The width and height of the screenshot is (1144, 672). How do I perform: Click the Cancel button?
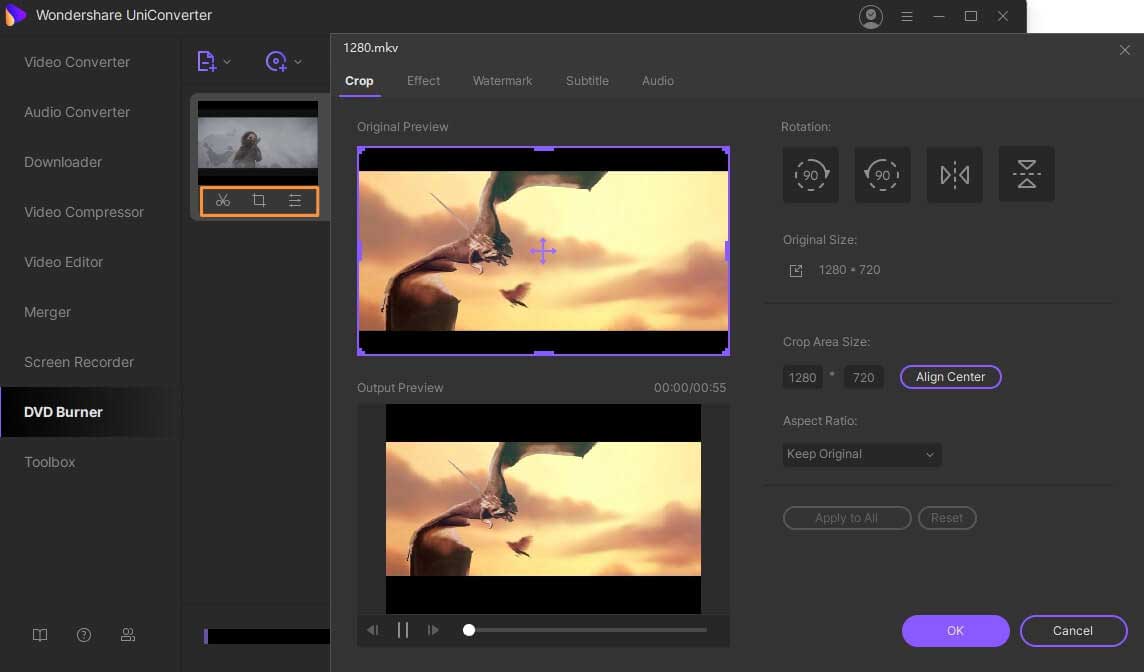click(x=1072, y=631)
